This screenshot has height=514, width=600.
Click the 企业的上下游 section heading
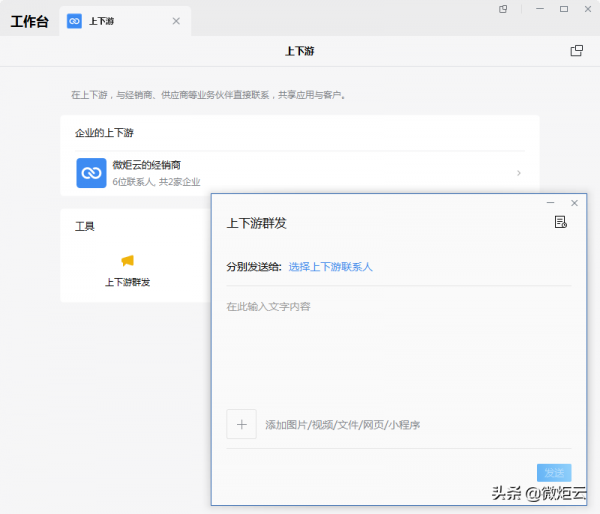click(104, 133)
